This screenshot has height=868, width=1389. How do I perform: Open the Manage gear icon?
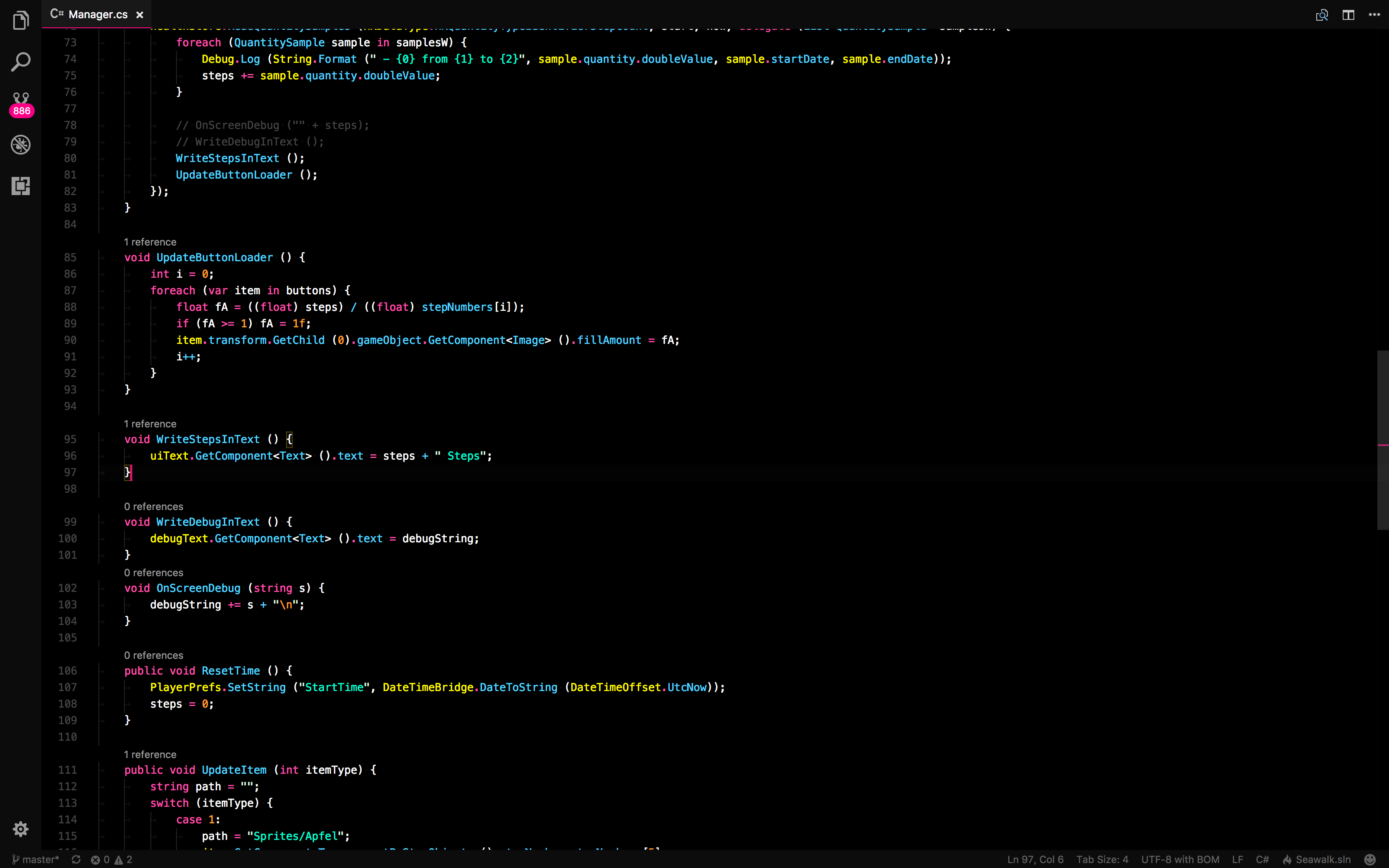pyautogui.click(x=21, y=828)
